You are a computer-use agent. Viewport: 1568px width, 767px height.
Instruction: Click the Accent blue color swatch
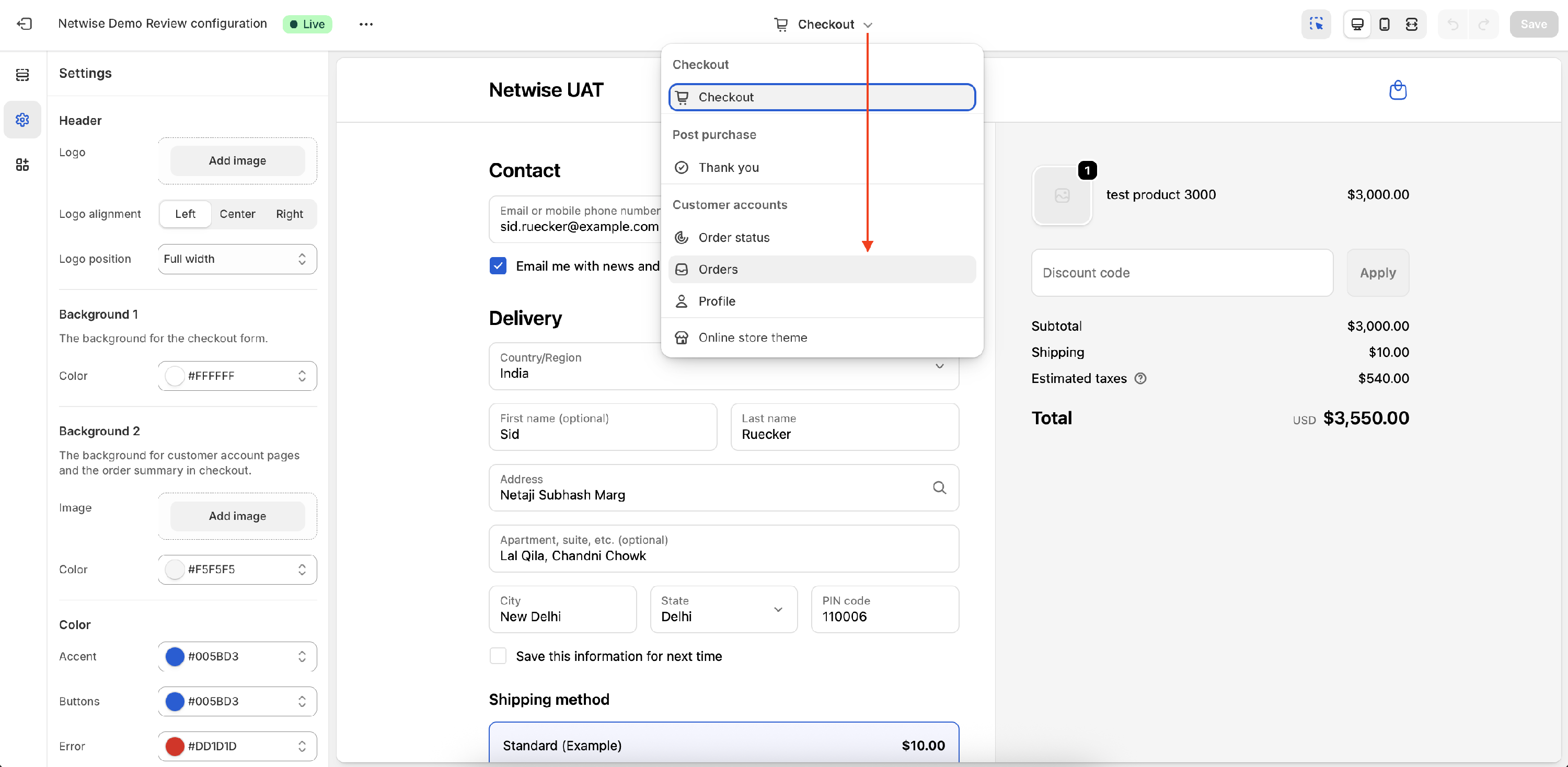[x=175, y=656]
